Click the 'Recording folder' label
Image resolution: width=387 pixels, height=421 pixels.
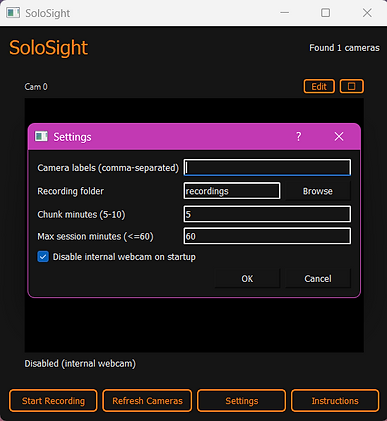coord(71,191)
